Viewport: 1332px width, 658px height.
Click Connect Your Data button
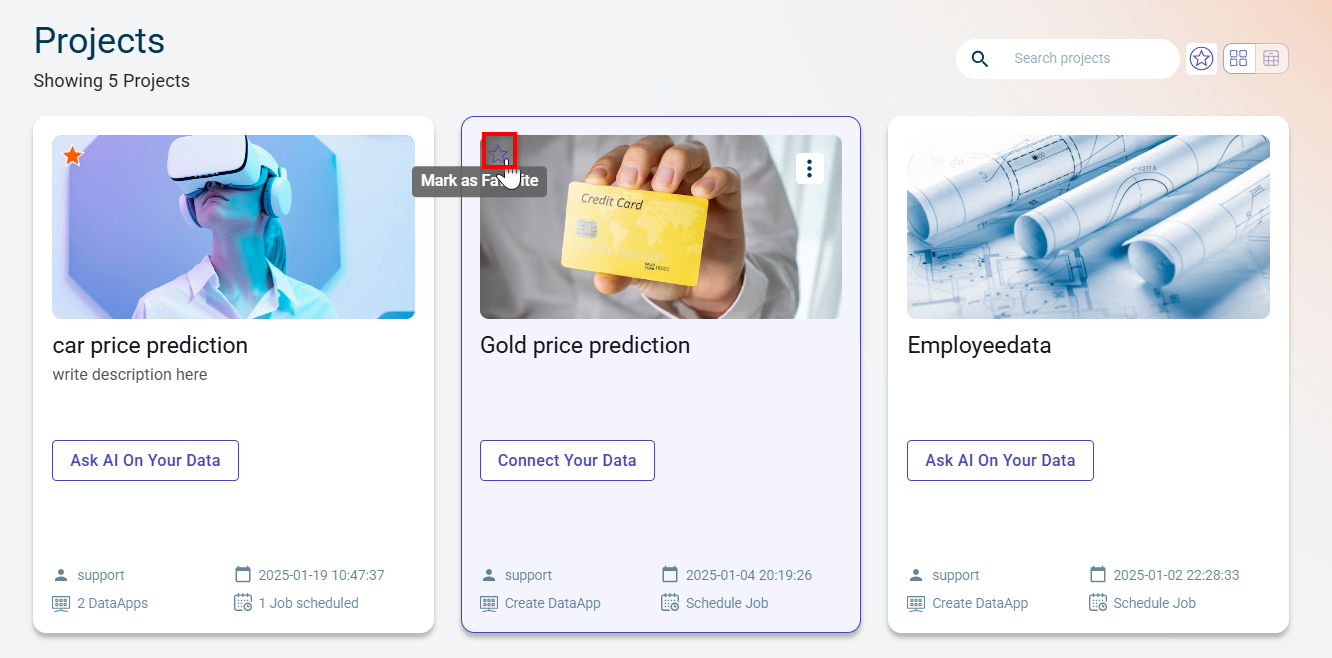pyautogui.click(x=567, y=460)
